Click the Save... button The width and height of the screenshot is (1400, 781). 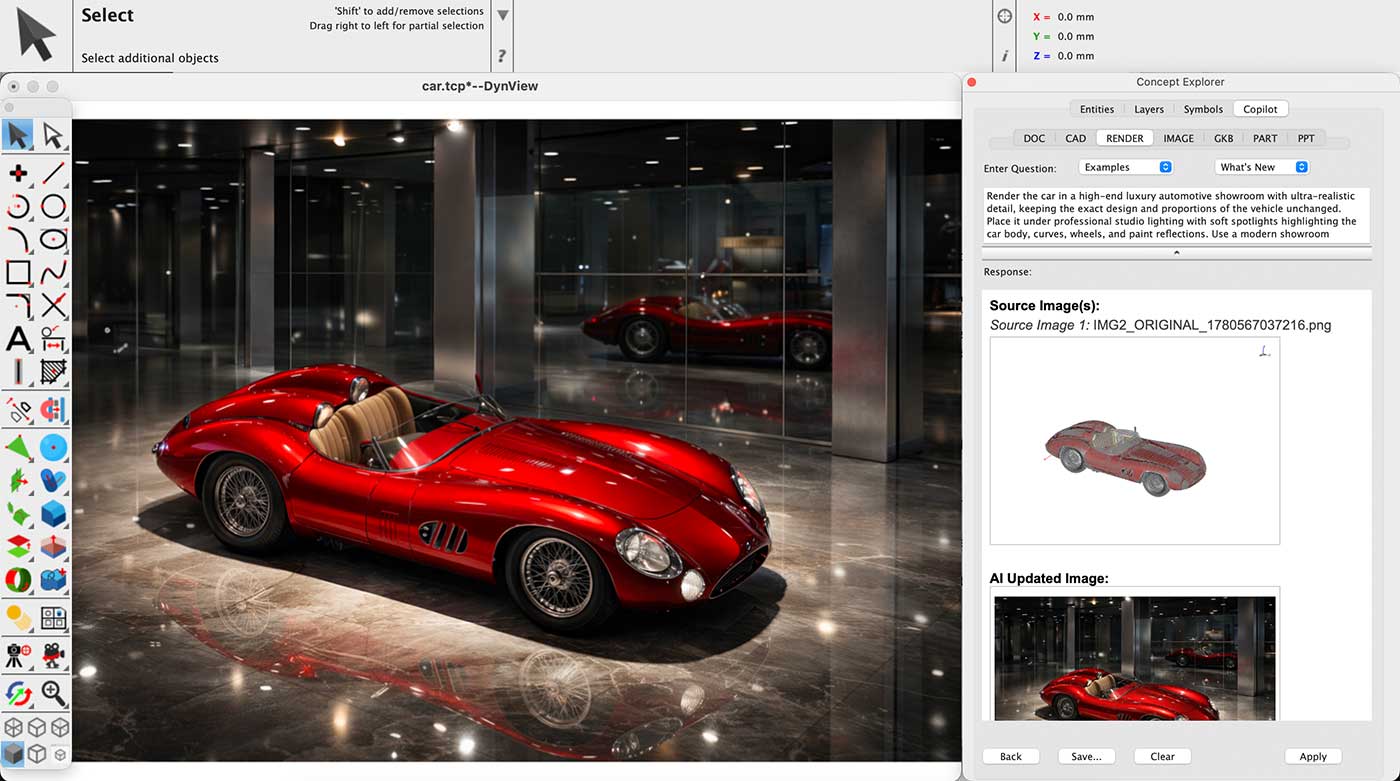pyautogui.click(x=1086, y=756)
